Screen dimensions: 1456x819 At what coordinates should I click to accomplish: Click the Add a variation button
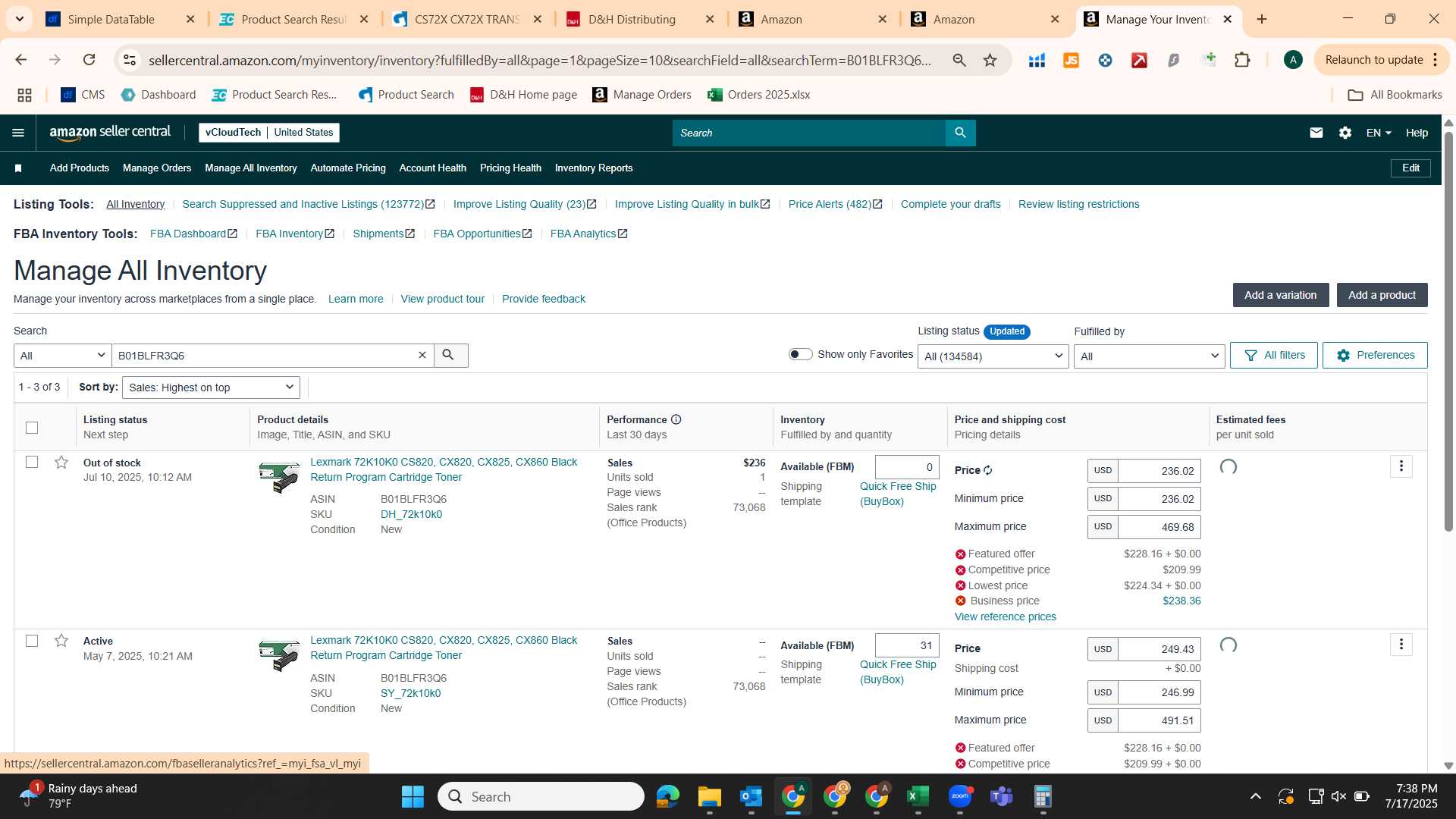pos(1280,295)
